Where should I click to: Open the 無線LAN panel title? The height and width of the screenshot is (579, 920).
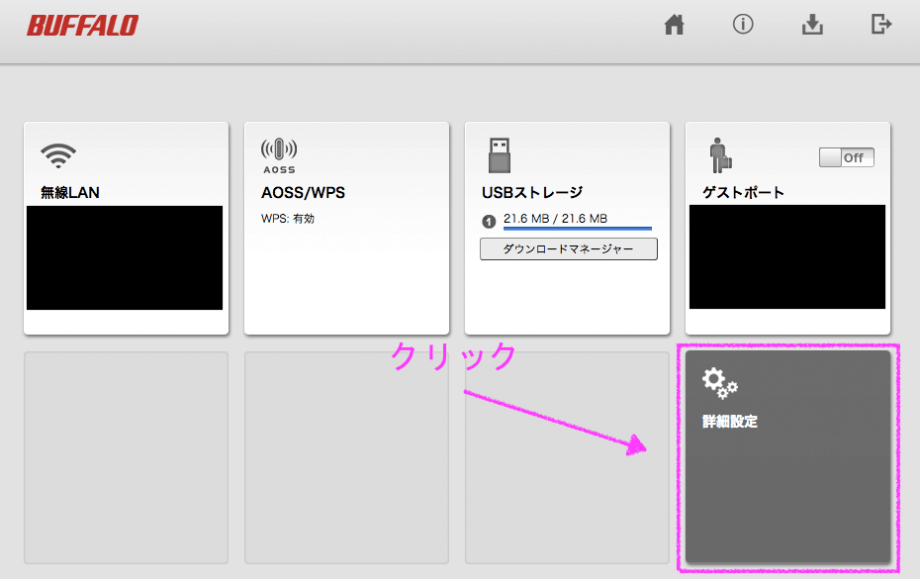coord(70,193)
